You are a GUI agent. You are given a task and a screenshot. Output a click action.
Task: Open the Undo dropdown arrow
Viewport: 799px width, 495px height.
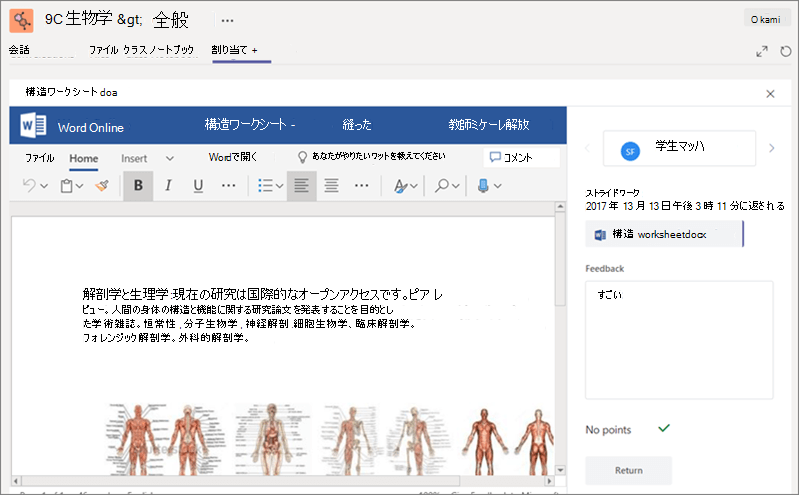coord(44,186)
